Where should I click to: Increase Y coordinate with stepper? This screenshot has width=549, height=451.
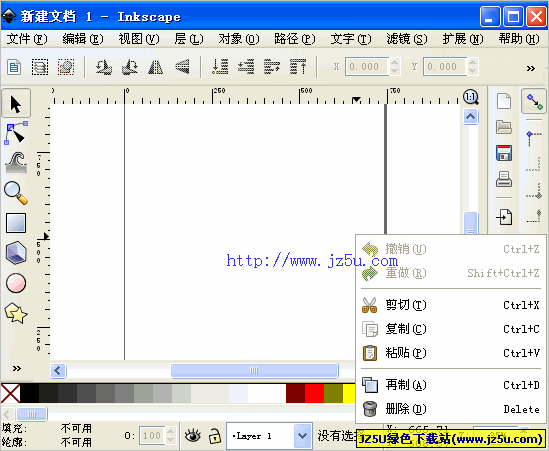[472, 62]
